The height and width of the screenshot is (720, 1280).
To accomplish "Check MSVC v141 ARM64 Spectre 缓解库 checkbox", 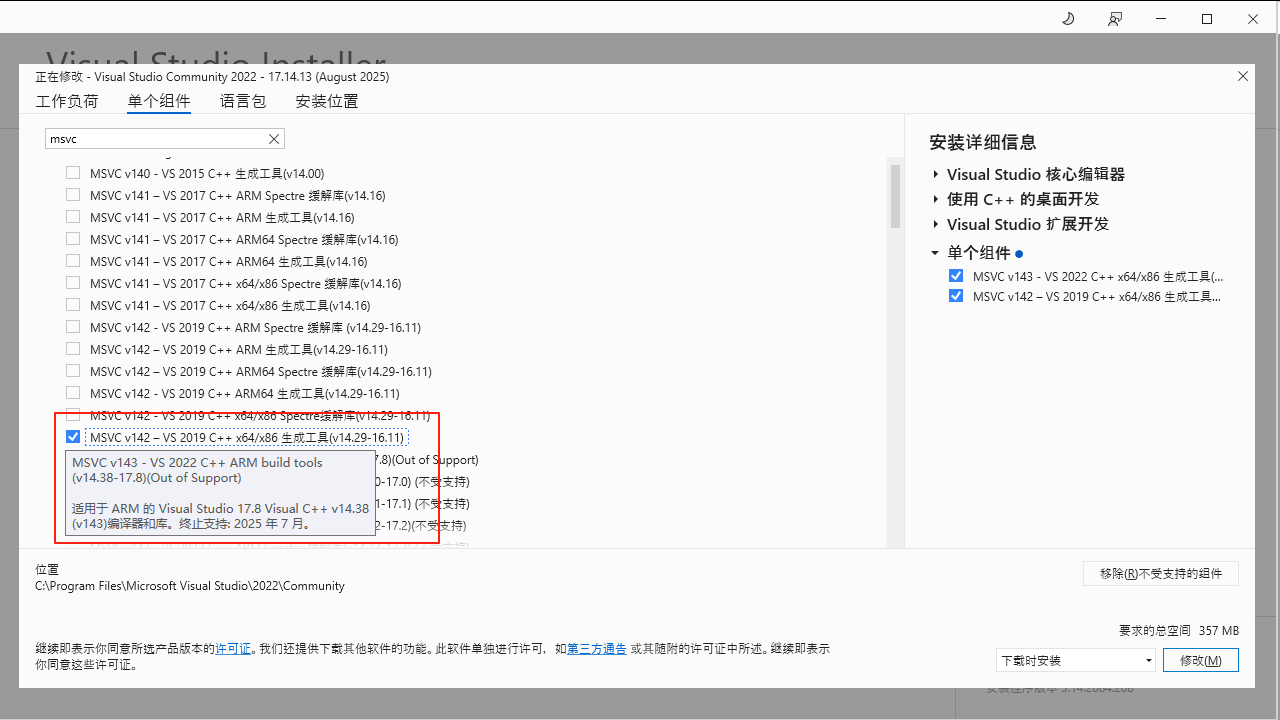I will [73, 239].
